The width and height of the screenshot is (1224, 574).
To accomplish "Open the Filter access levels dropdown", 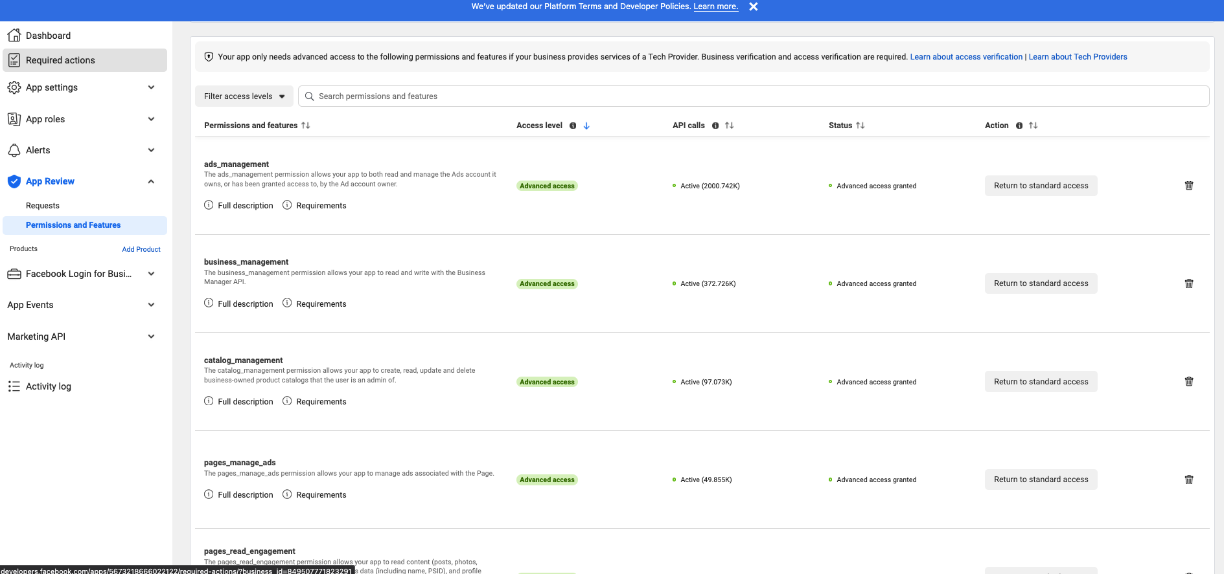I will (x=244, y=96).
